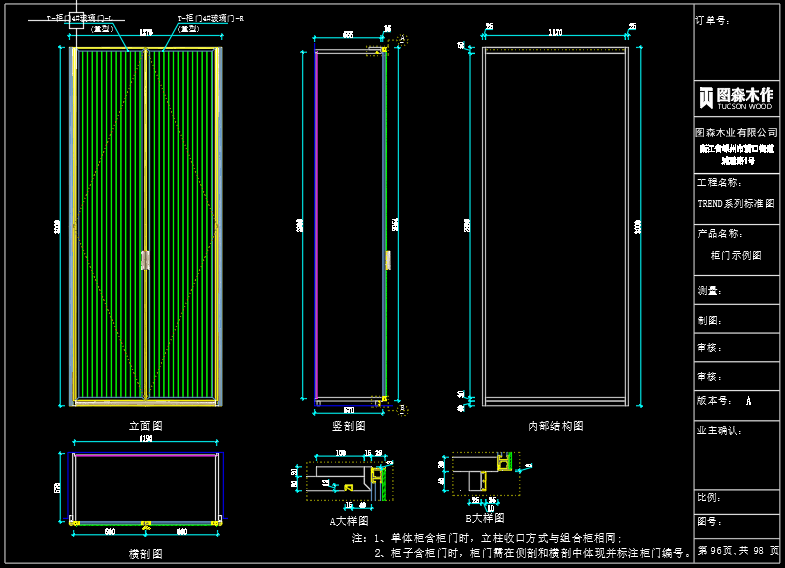Image resolution: width=785 pixels, height=568 pixels.
Task: Click the 订单号 field in title block
Action: point(714,20)
